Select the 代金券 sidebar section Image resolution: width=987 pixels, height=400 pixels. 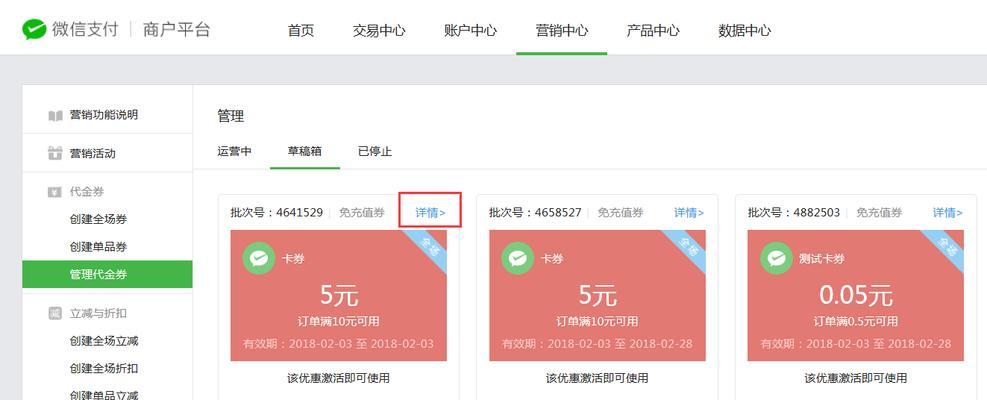(87, 192)
